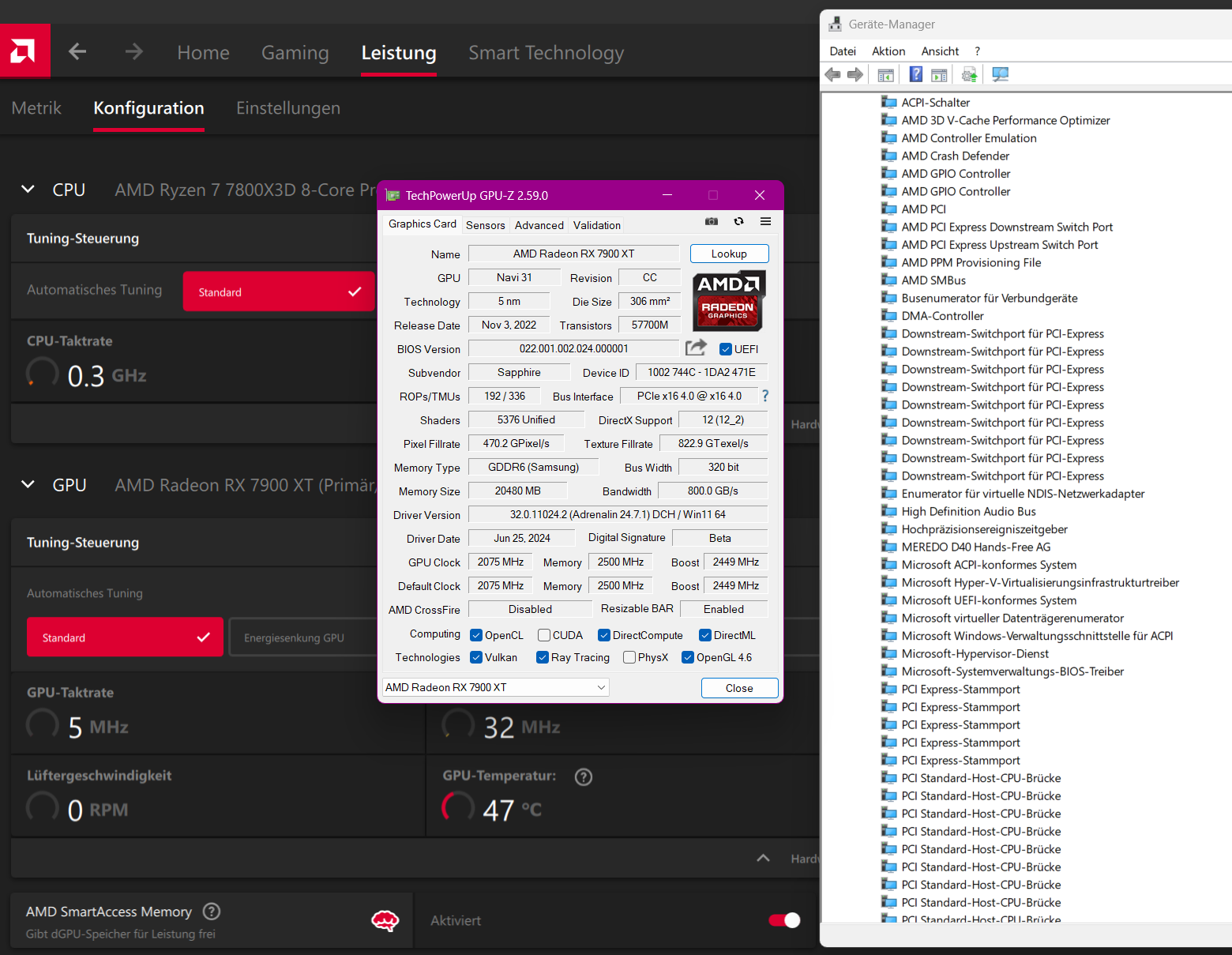Click the question mark beside Bus Interface

[764, 396]
